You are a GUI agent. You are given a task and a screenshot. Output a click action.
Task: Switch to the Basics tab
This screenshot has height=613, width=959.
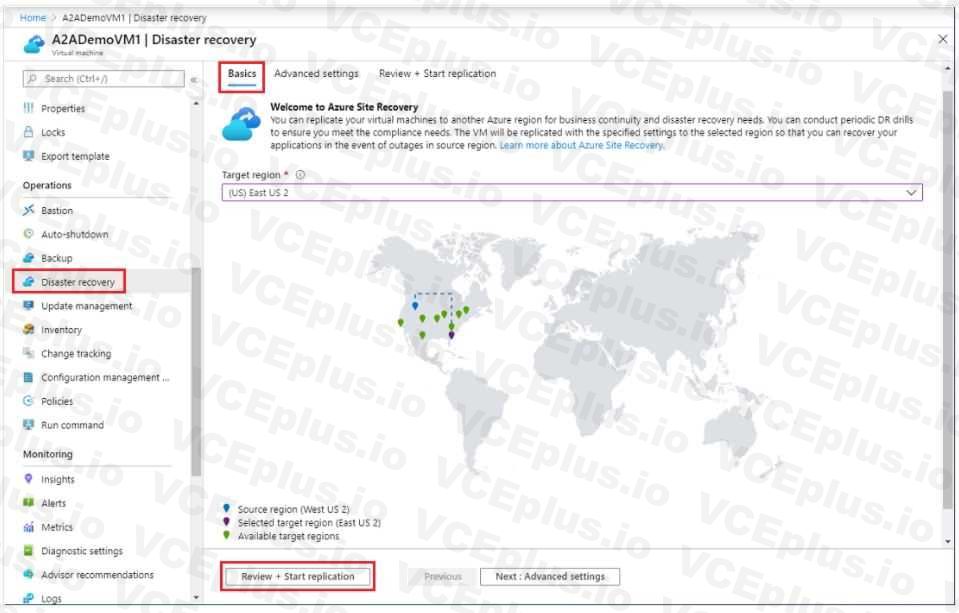242,73
